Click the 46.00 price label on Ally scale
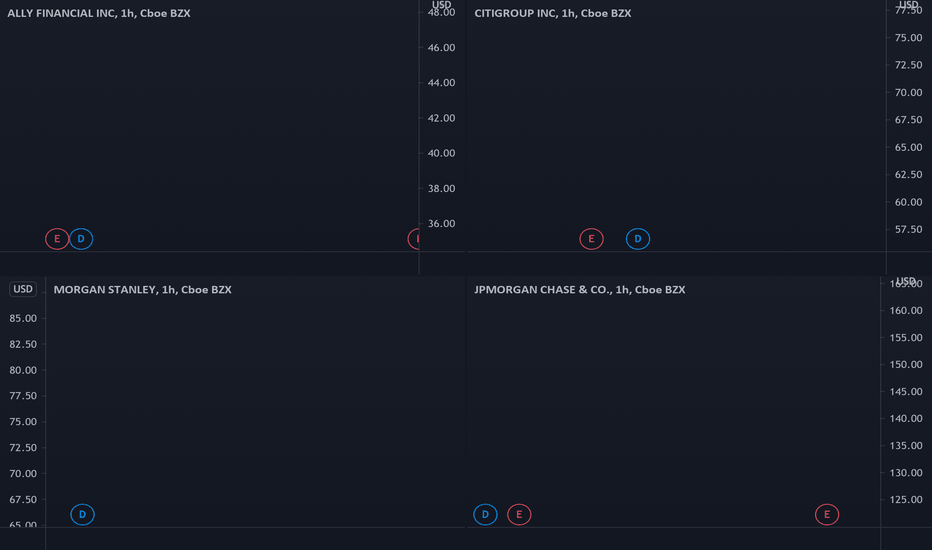The width and height of the screenshot is (932, 550). (x=442, y=48)
